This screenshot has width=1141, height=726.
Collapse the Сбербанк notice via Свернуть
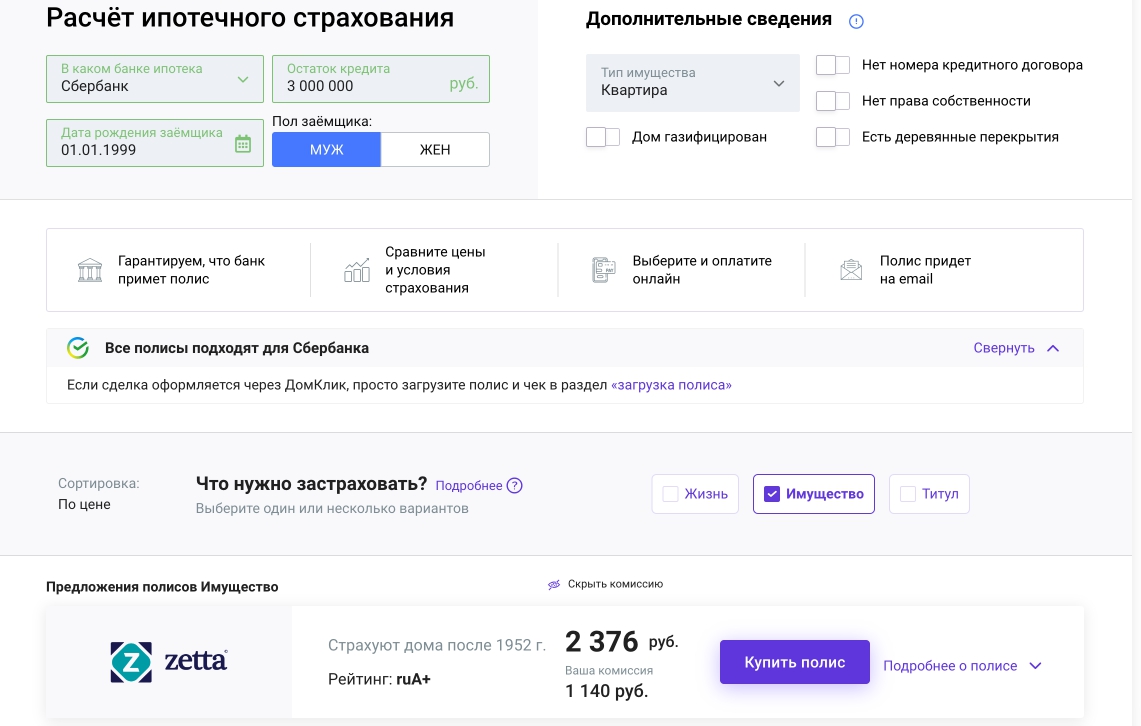(1016, 348)
